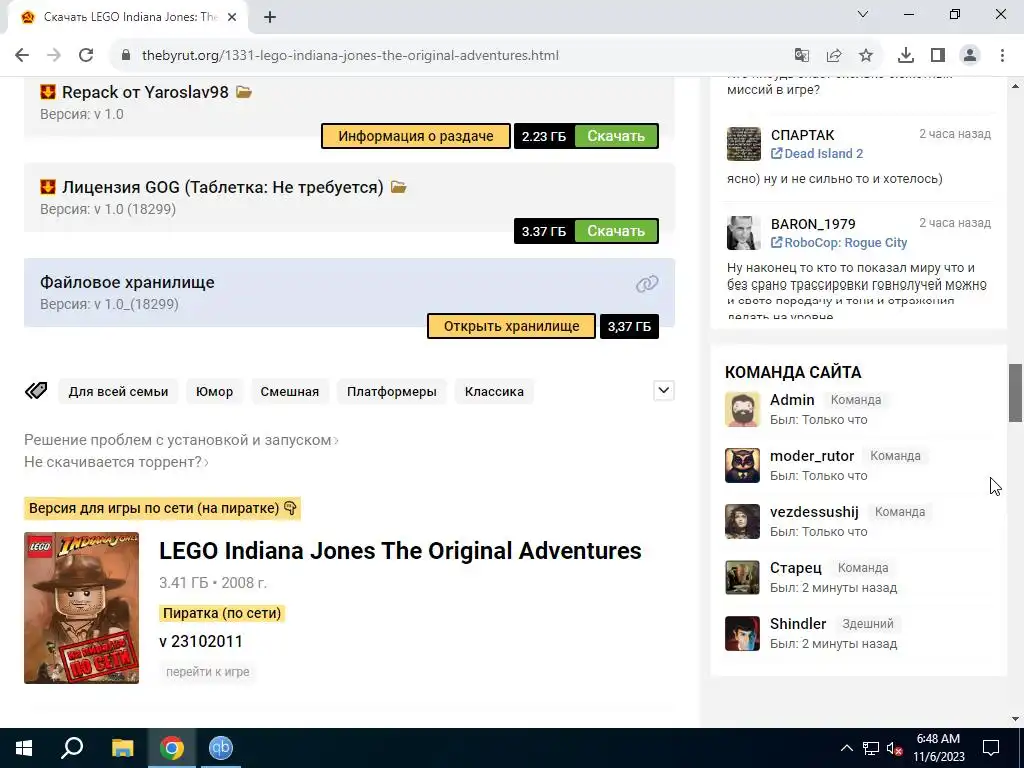Open Windows taskbar search
The width and height of the screenshot is (1024, 768).
(x=72, y=748)
